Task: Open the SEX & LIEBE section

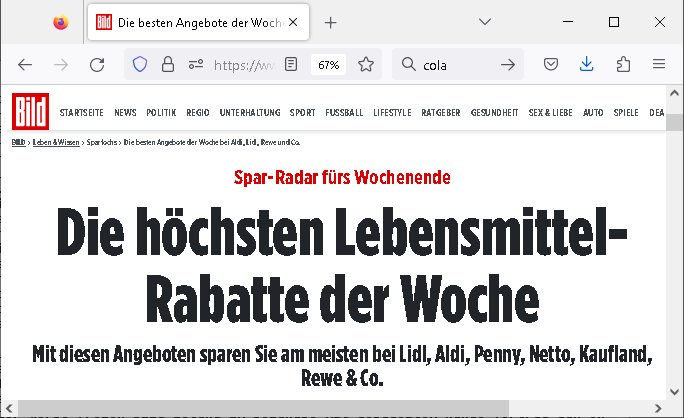Action: pyautogui.click(x=551, y=113)
